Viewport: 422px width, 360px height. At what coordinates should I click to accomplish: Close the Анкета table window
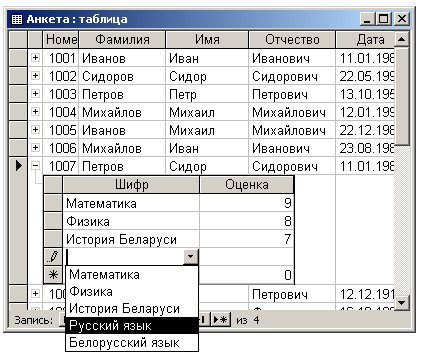click(x=402, y=19)
